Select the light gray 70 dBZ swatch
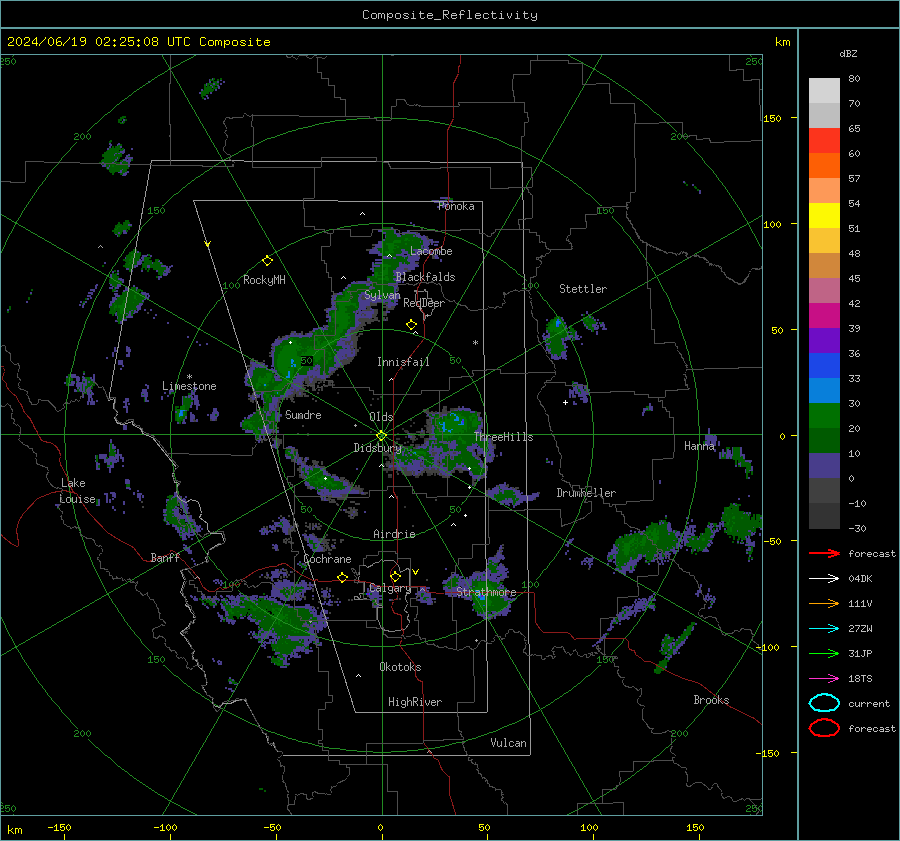 tap(824, 91)
